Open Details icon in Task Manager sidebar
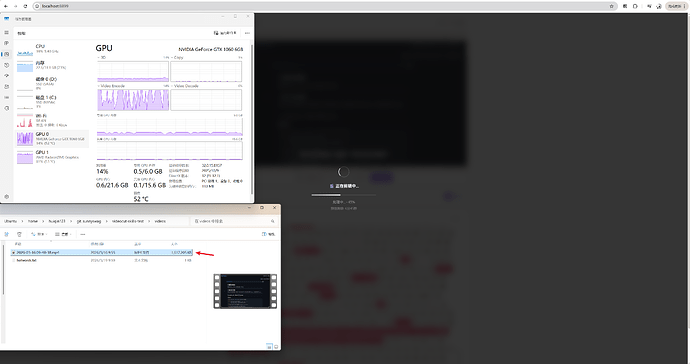 tap(7, 97)
